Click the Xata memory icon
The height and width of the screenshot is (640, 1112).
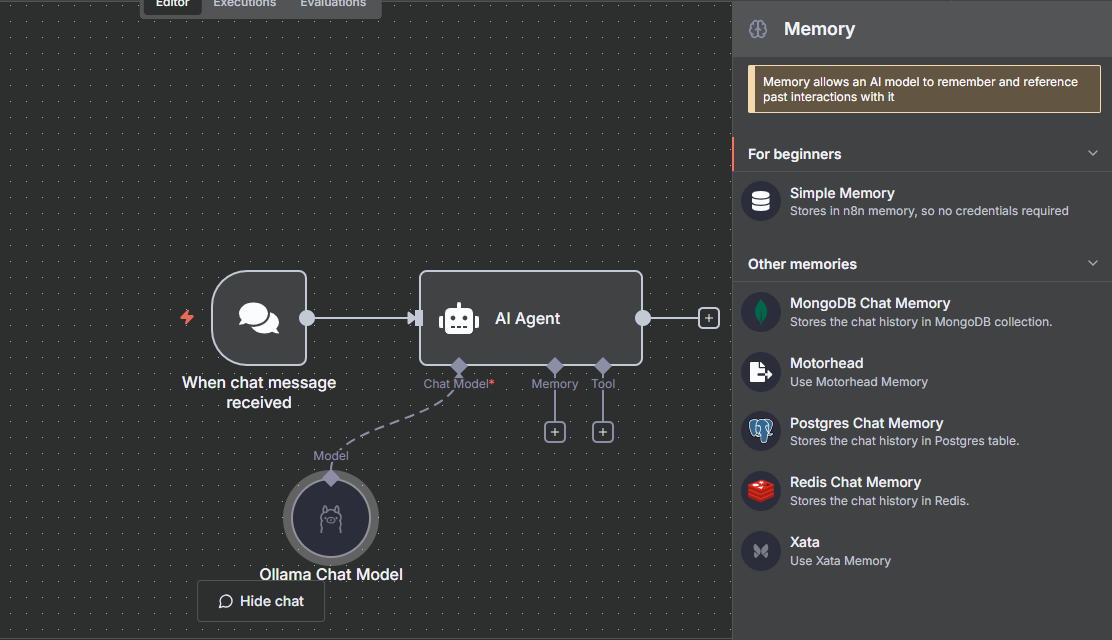(x=761, y=550)
